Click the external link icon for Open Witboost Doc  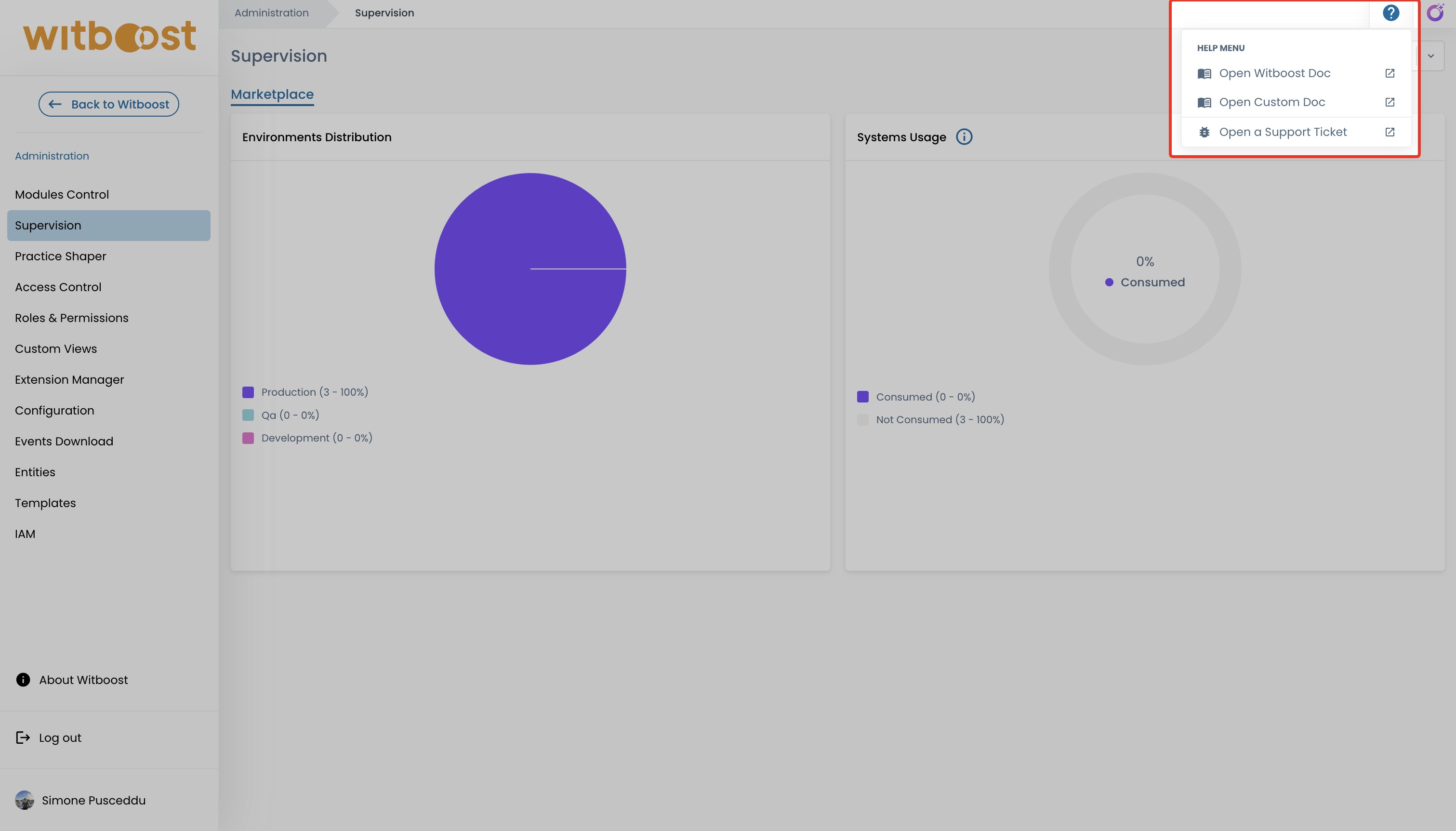click(1390, 73)
